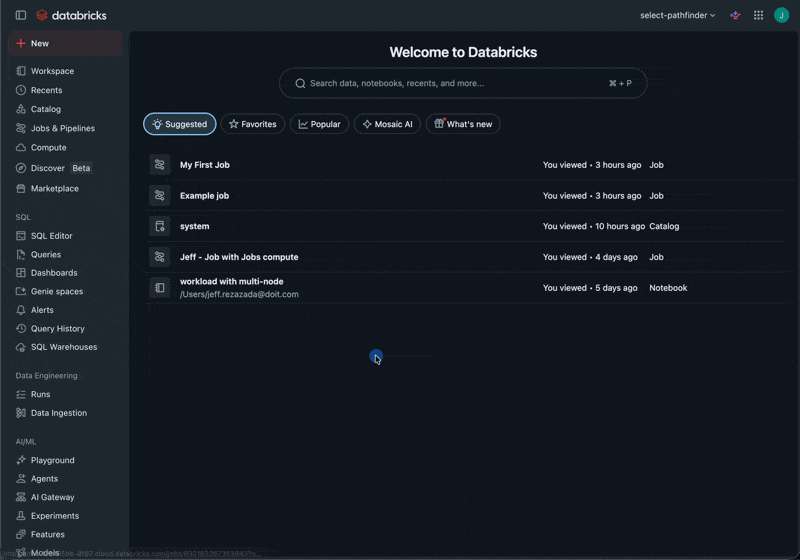800x560 pixels.
Task: Click the Experiments flask icon
Action: pos(21,516)
